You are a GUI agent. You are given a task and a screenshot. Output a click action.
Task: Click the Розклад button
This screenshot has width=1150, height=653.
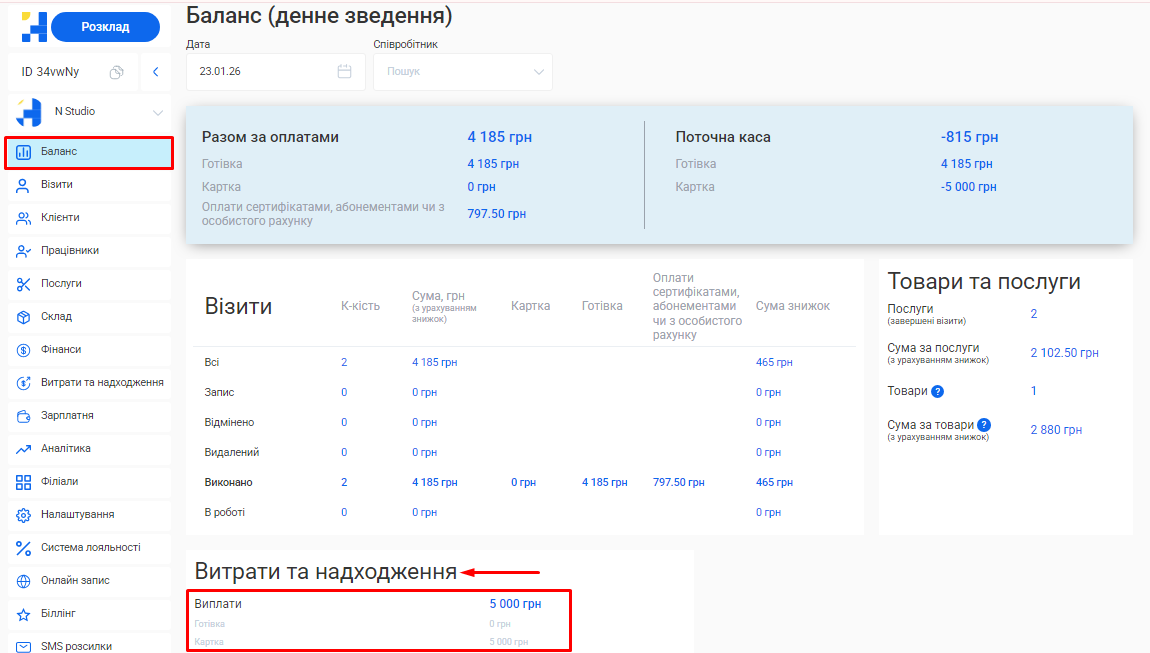click(x=105, y=26)
